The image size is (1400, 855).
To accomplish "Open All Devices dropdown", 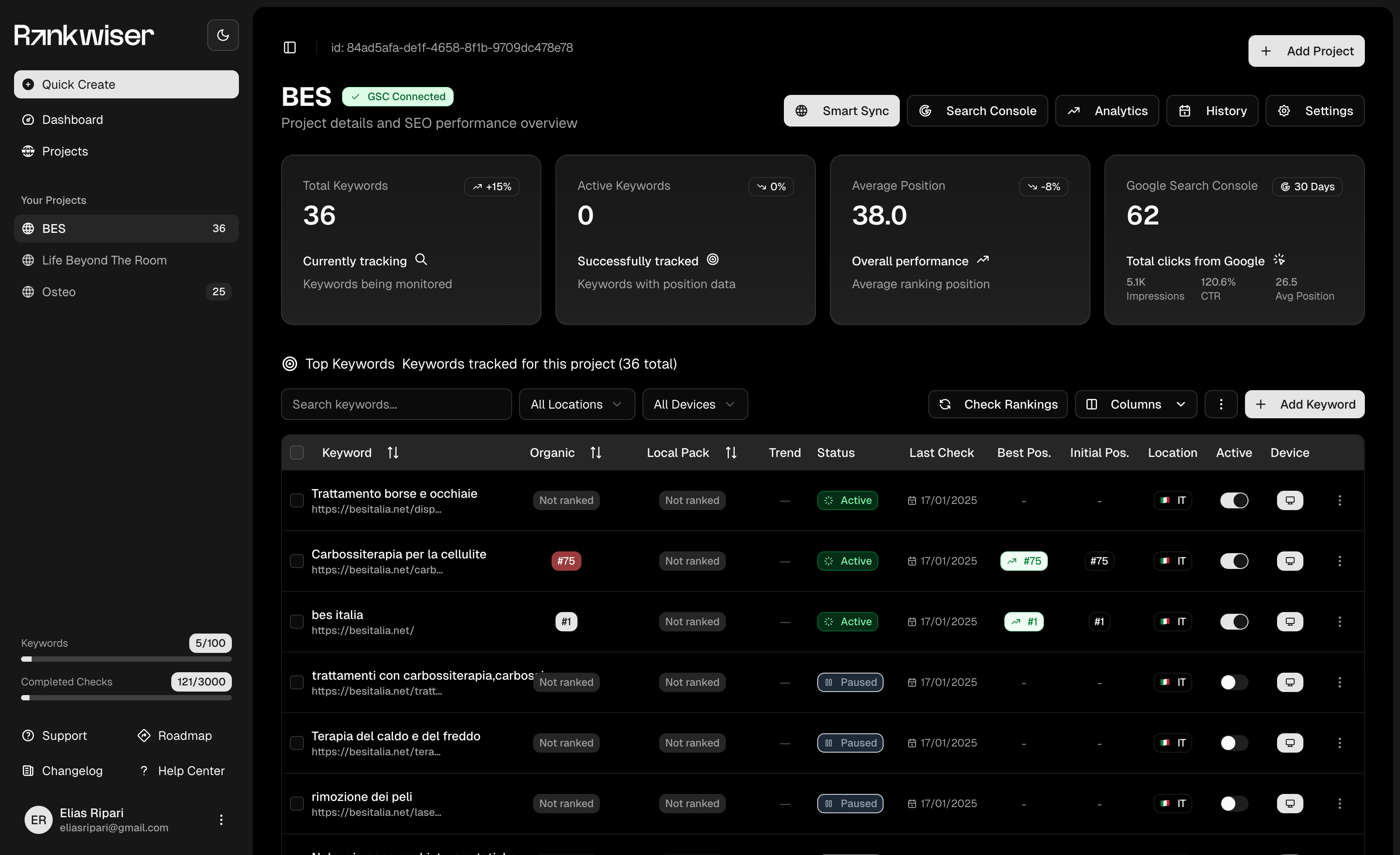I will pyautogui.click(x=694, y=404).
